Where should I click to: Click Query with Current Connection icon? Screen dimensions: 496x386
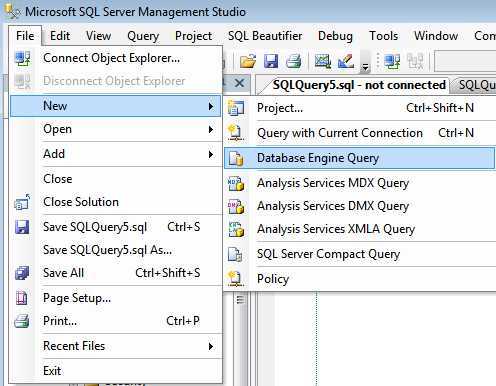click(236, 132)
